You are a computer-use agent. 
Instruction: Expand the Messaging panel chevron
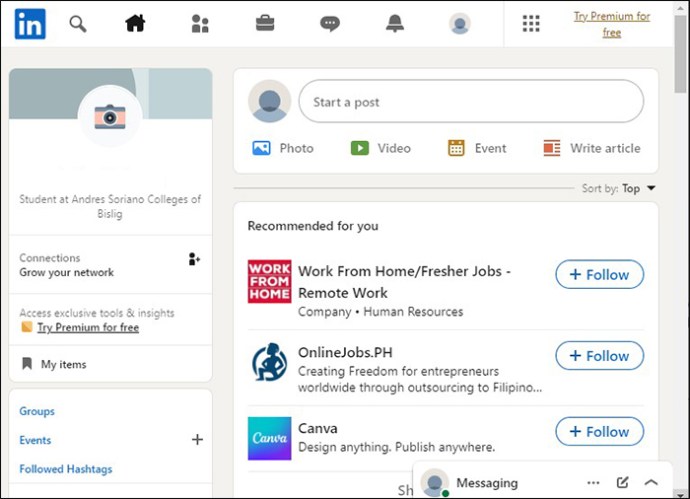[651, 482]
